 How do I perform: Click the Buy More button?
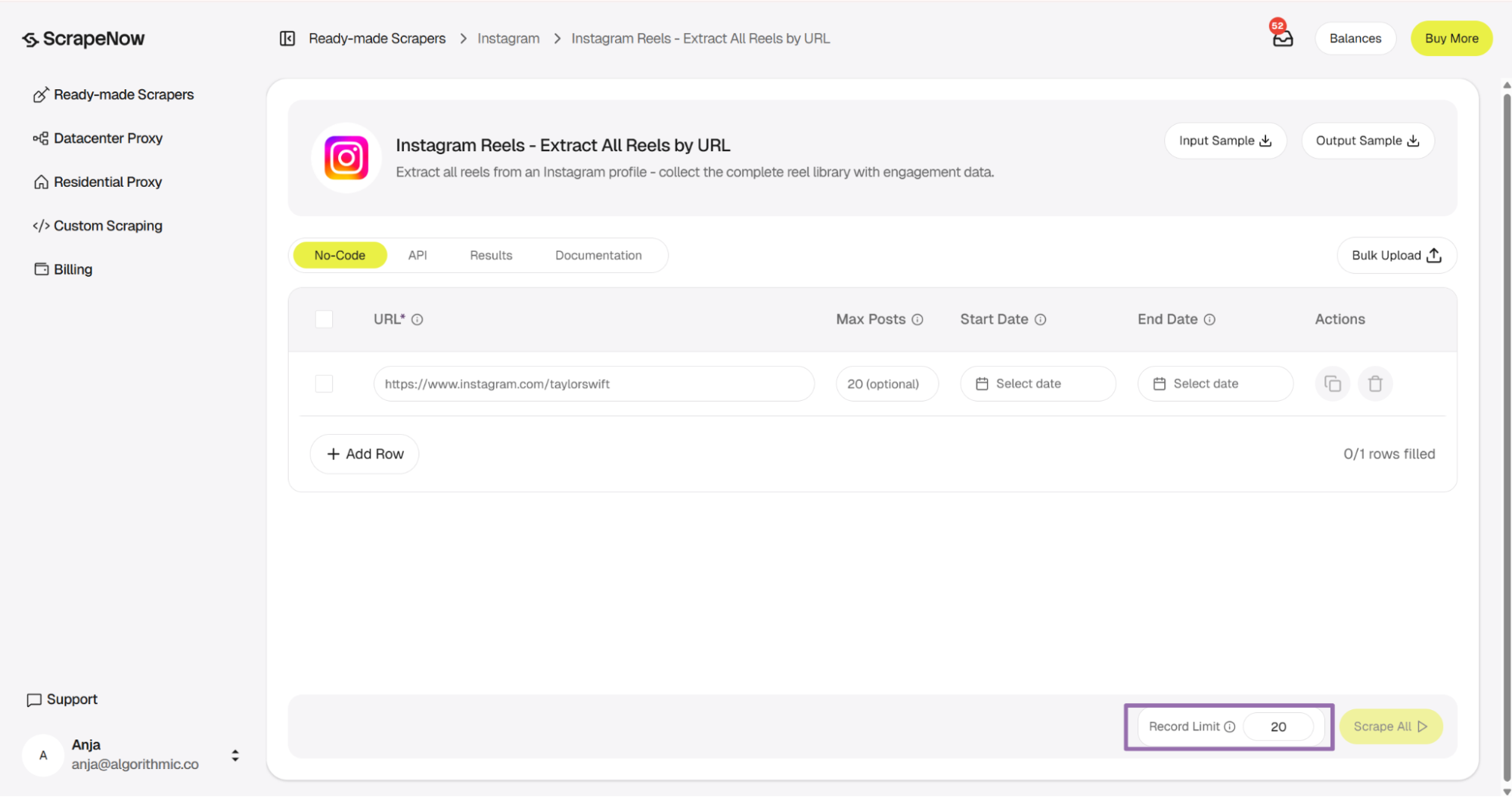click(1451, 39)
